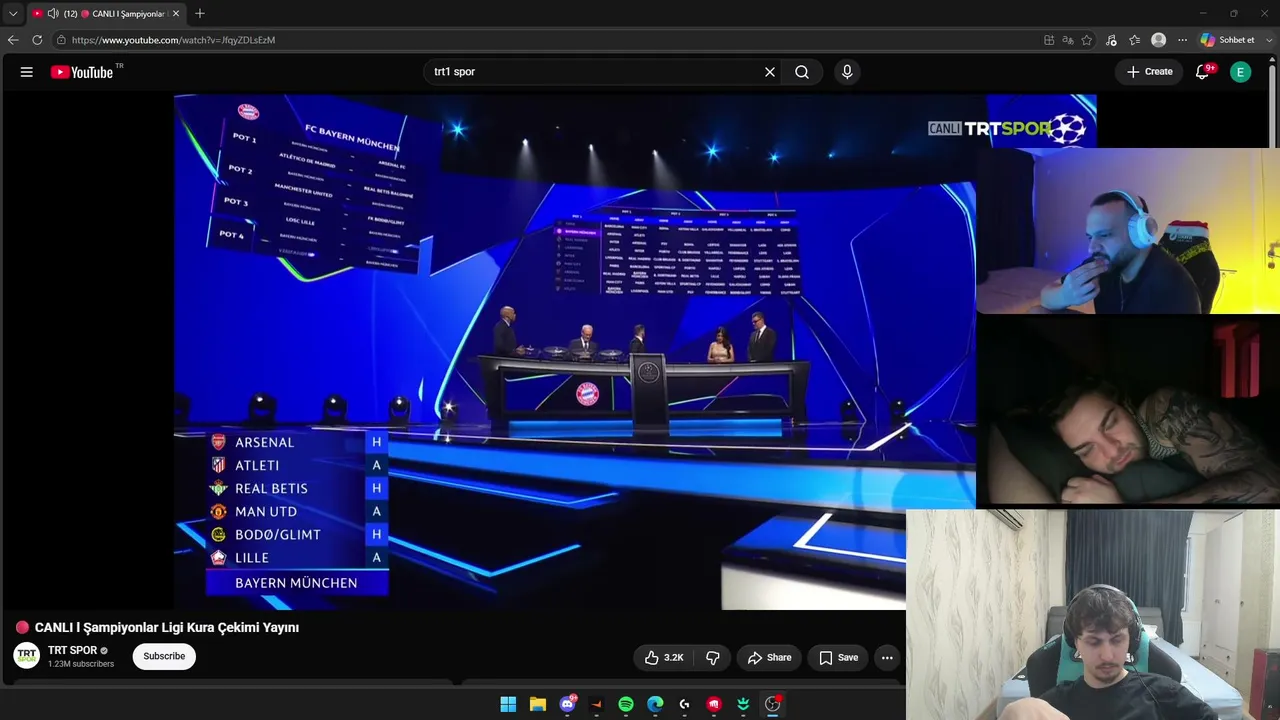This screenshot has width=1280, height=720.
Task: Open more actions for the video
Action: [x=887, y=657]
